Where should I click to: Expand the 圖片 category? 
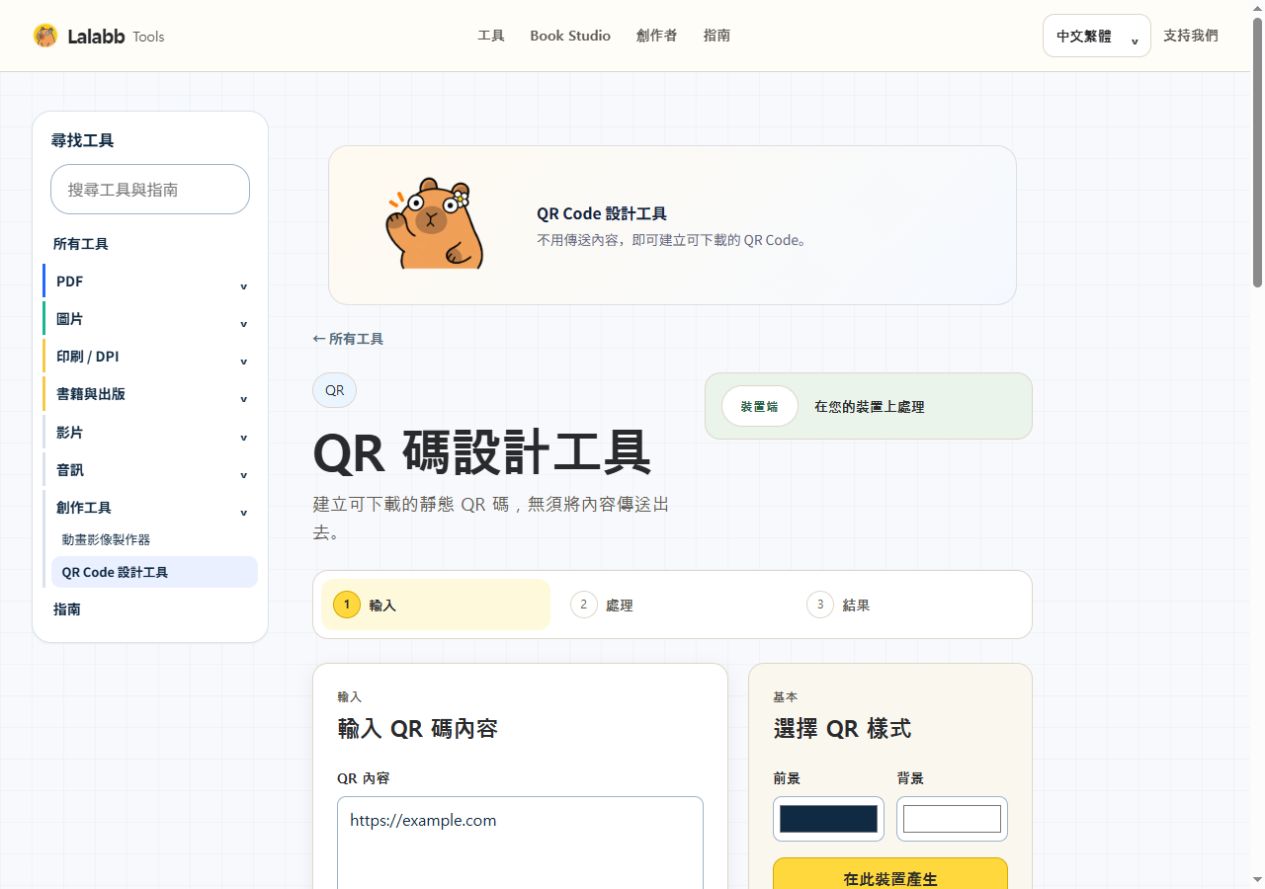pos(150,319)
